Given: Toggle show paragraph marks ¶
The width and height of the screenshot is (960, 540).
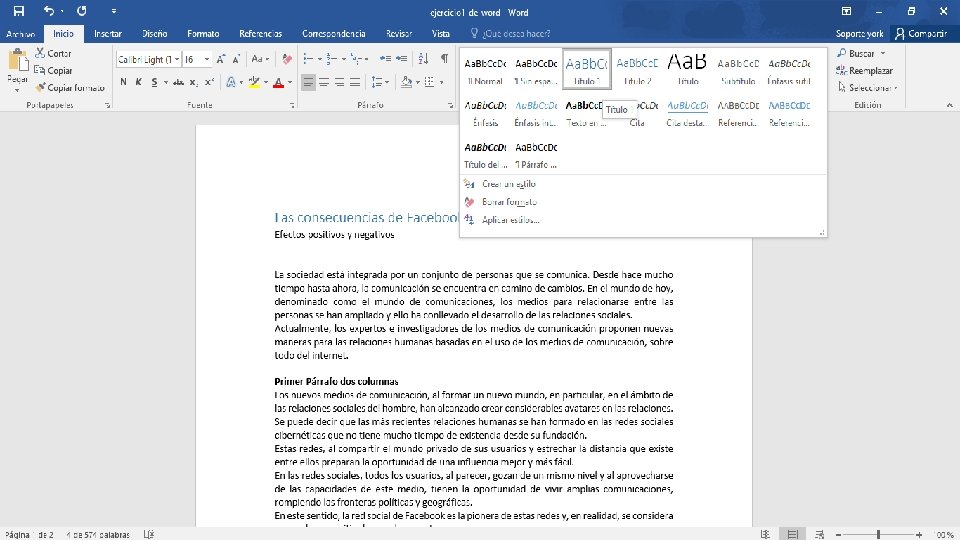Looking at the screenshot, I should (444, 59).
